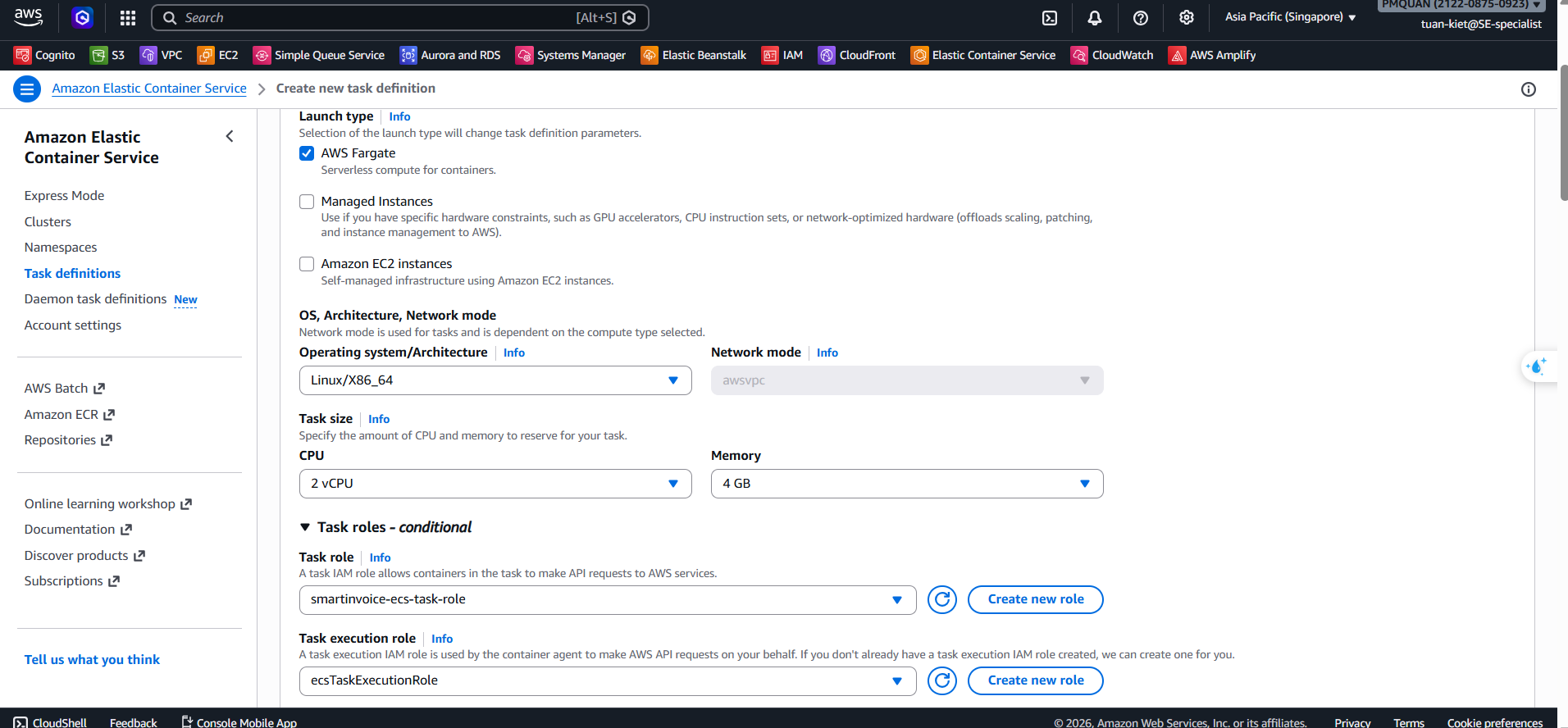Follow the Amazon Elastic Container Service breadcrumb

(149, 89)
